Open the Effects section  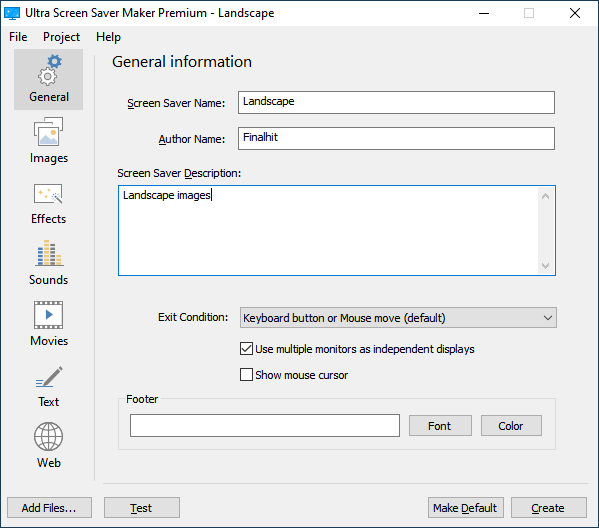click(x=49, y=203)
